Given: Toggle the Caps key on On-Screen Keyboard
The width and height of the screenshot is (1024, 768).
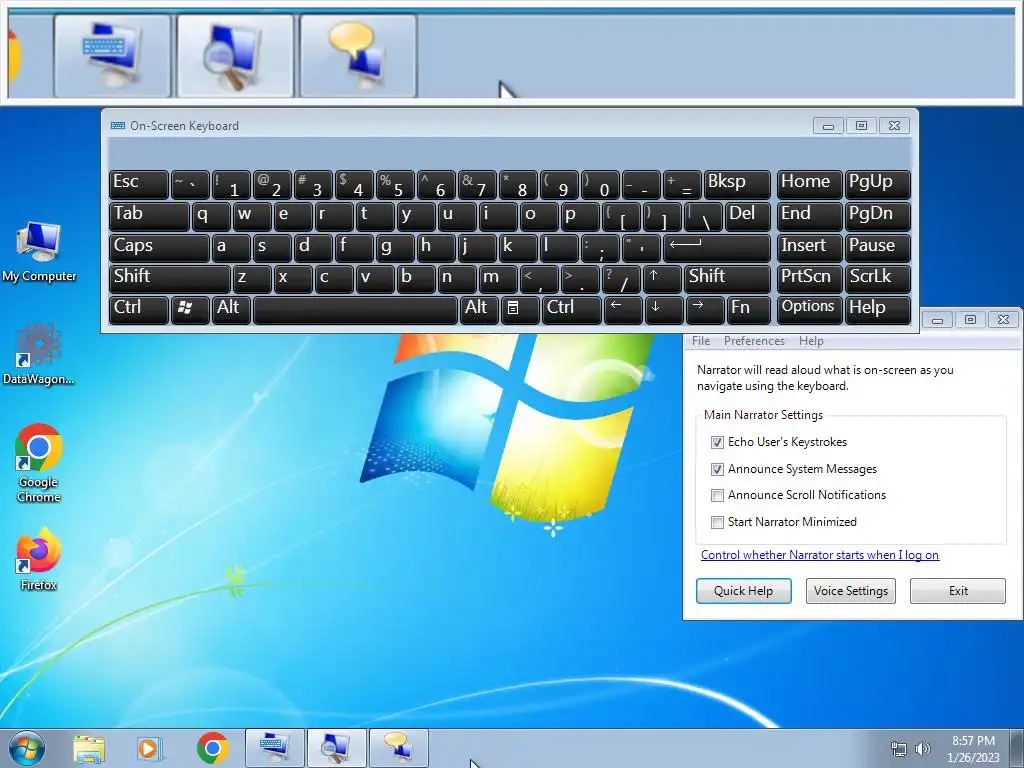Looking at the screenshot, I should [x=159, y=248].
